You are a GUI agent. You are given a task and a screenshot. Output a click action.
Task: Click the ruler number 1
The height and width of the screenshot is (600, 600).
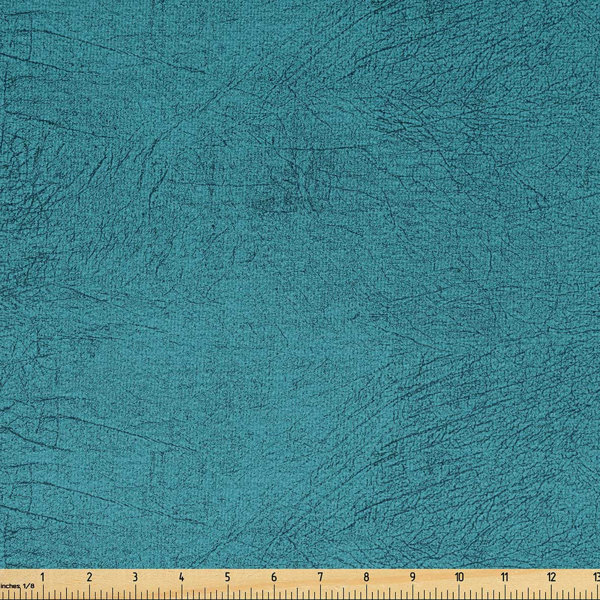coord(42,577)
